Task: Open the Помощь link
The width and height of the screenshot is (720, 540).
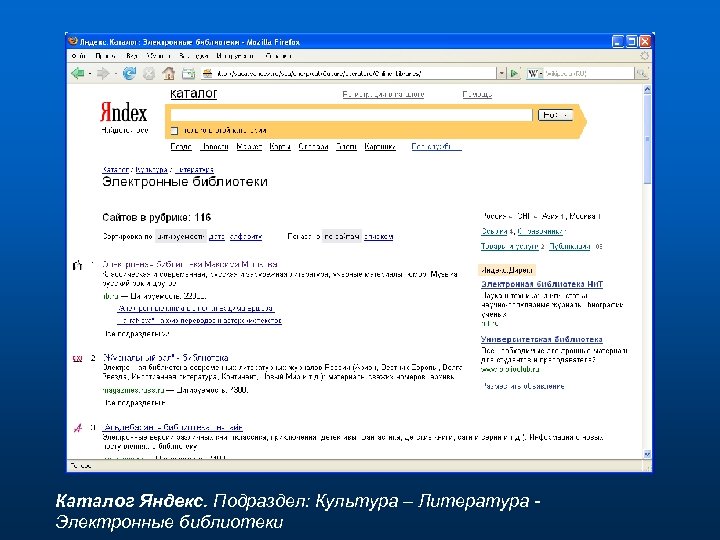Action: pos(477,94)
